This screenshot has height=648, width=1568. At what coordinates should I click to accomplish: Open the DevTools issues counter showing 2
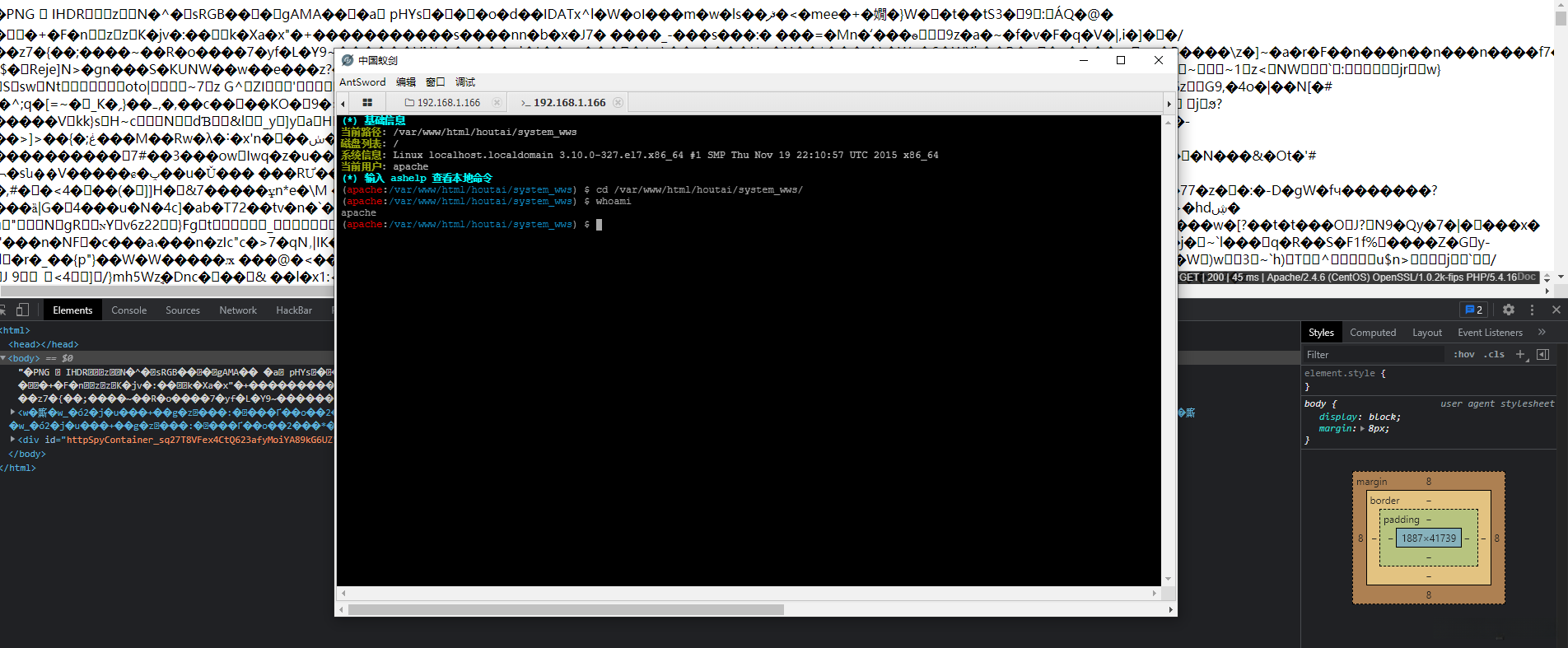click(1473, 310)
